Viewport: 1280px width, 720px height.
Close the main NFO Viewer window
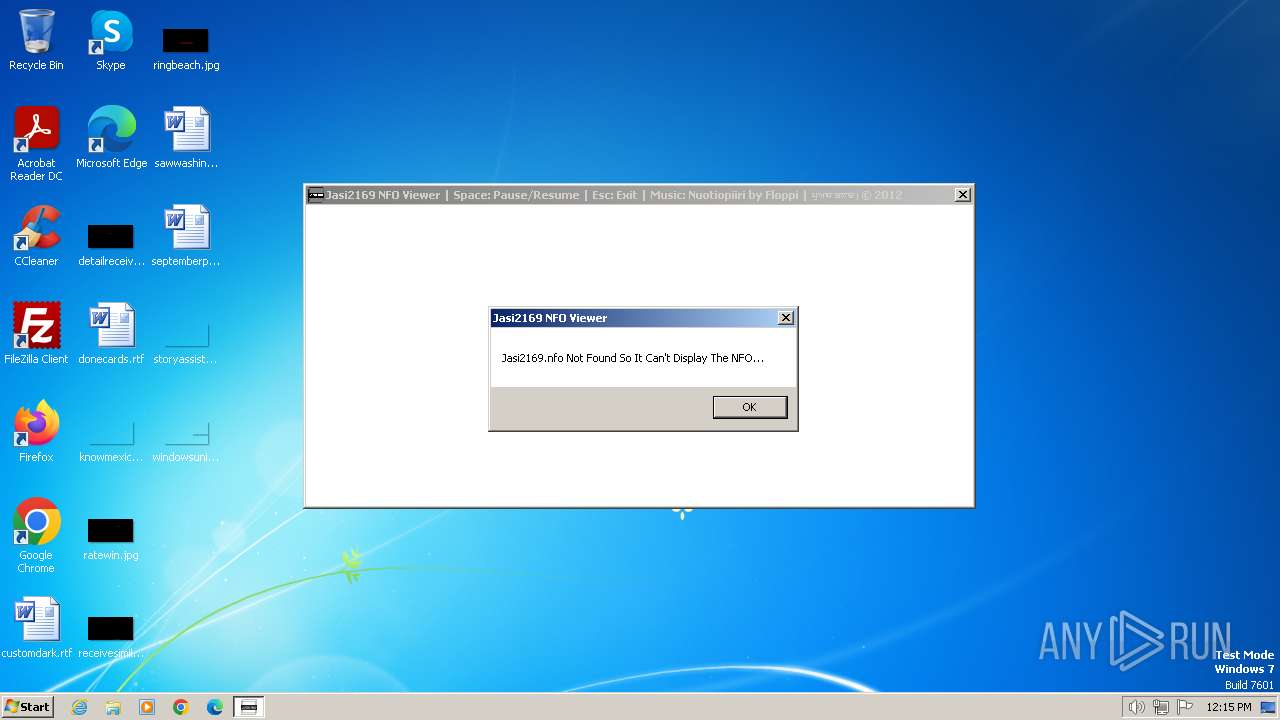(962, 195)
